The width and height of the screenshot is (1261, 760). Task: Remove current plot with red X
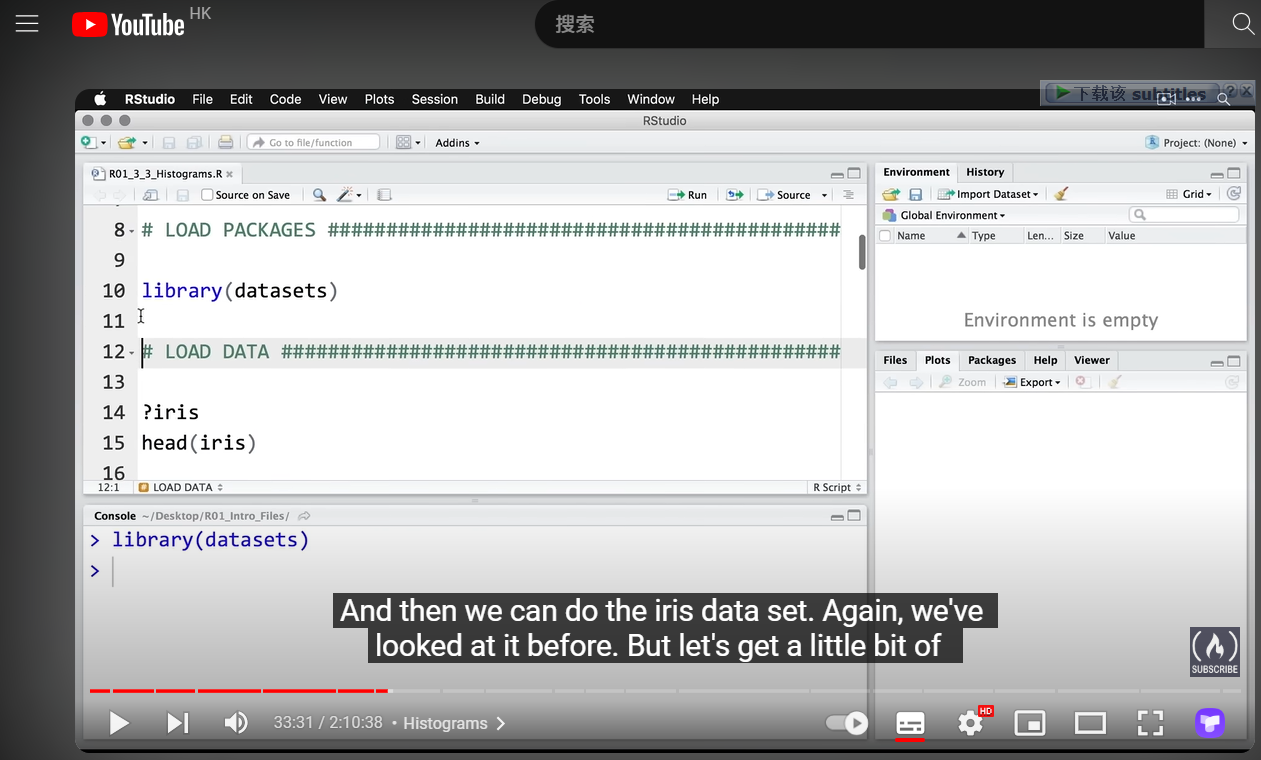pyautogui.click(x=1081, y=382)
